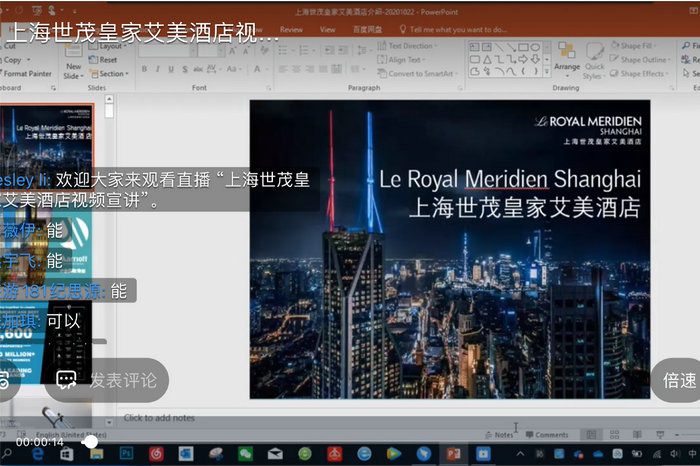Screen dimensions: 700x466
Task: Click the bullets list icon
Action: (x=283, y=50)
